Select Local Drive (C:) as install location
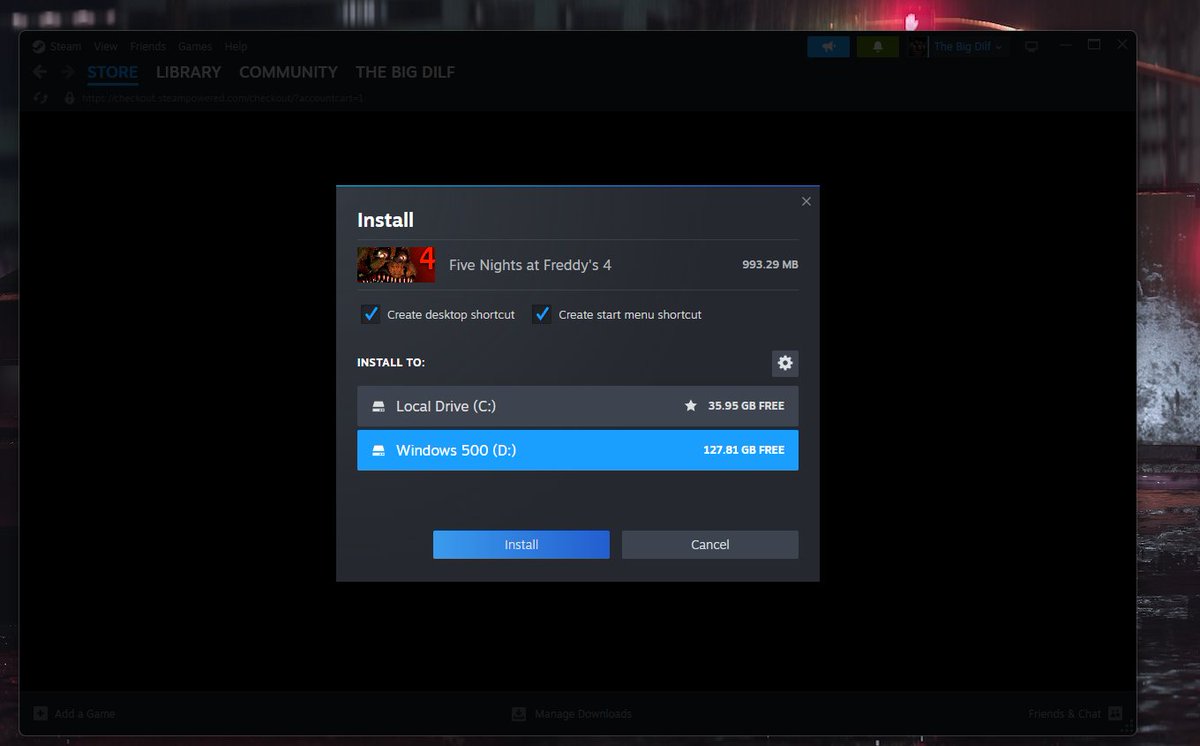Screen dimensions: 1200x746 (577, 406)
